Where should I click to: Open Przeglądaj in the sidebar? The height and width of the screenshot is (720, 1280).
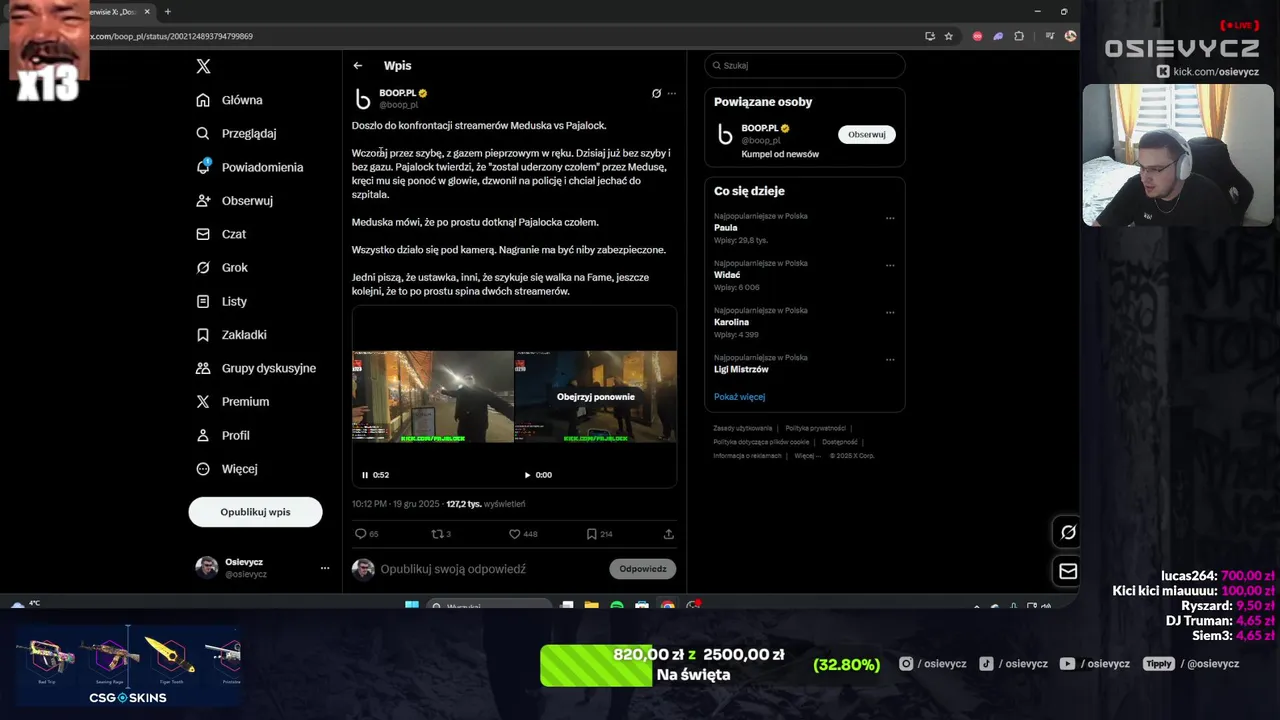point(236,134)
